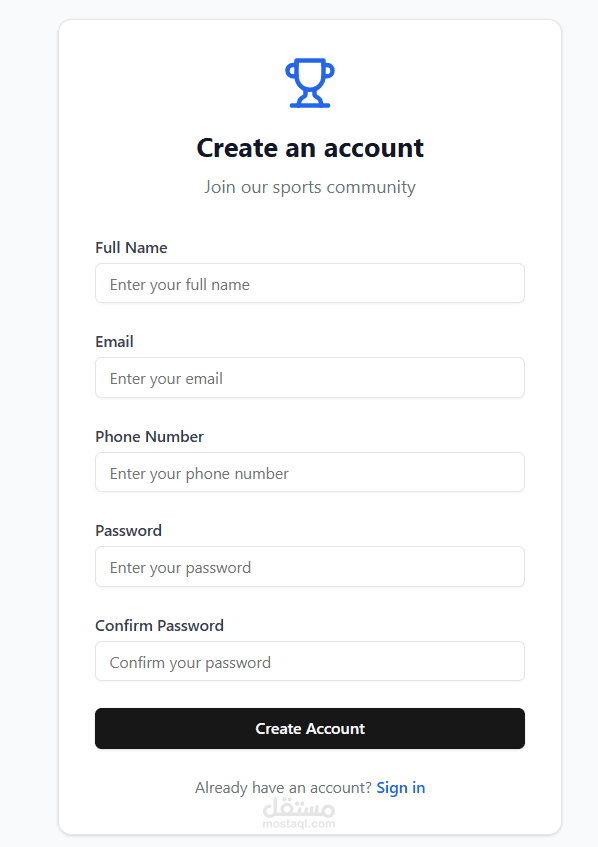Click the blue trophy icon
This screenshot has width=598, height=847.
click(310, 83)
